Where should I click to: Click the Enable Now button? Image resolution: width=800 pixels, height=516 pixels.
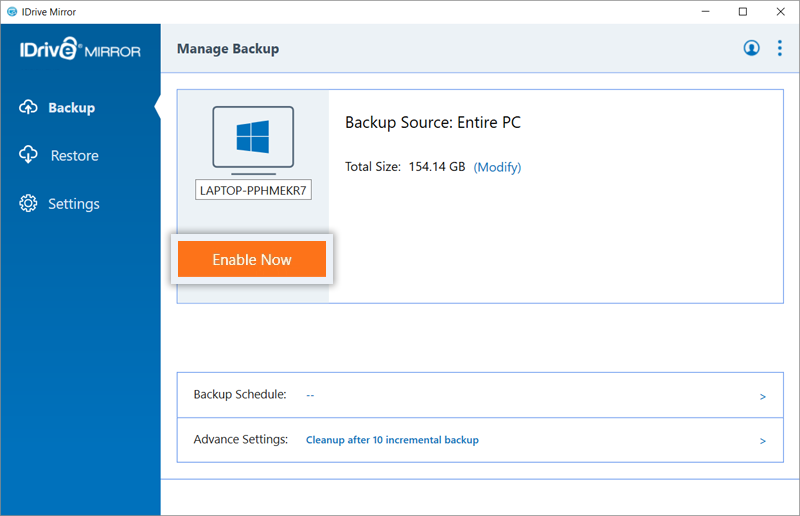pos(252,259)
